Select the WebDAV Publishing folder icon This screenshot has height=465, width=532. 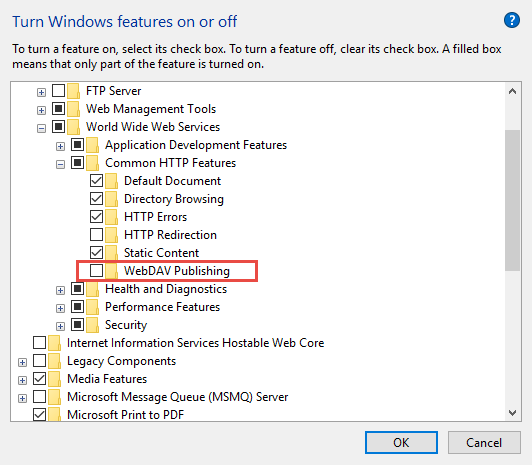tap(111, 271)
